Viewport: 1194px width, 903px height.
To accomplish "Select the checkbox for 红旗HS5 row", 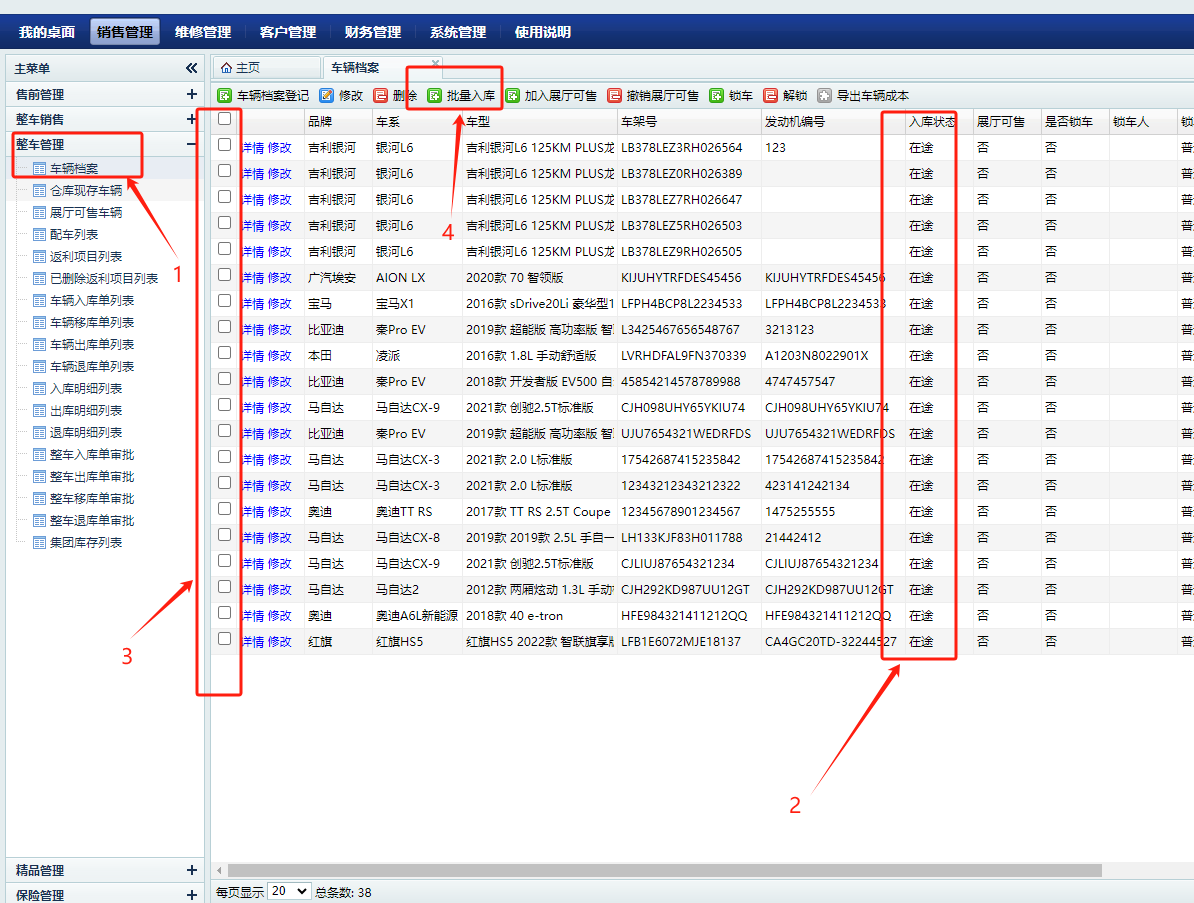I will [x=225, y=639].
